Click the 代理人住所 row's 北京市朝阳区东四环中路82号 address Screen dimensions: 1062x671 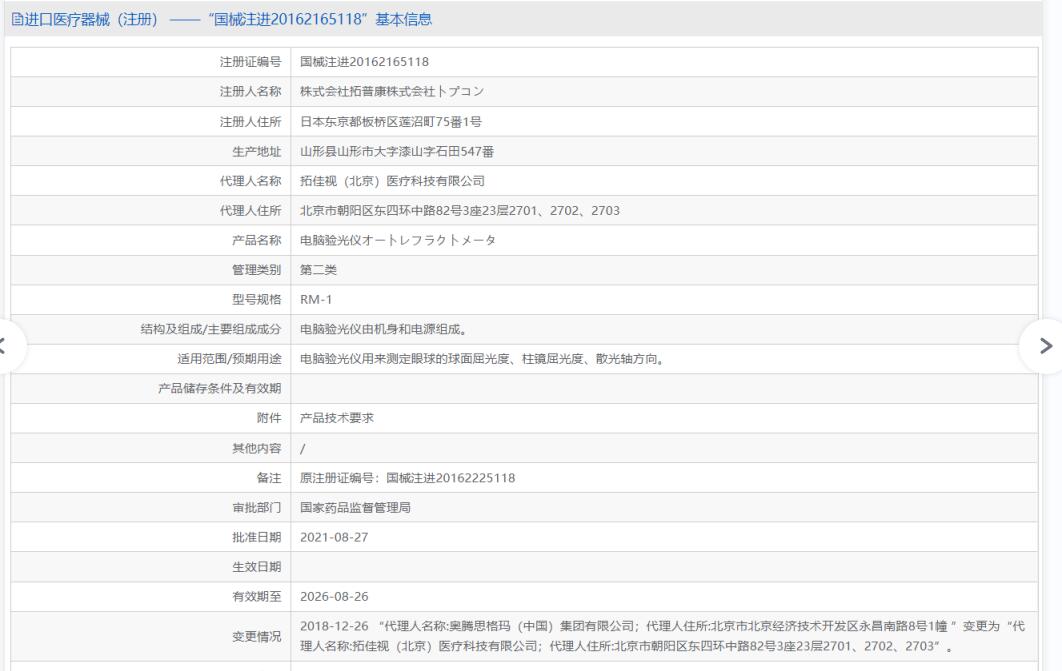click(x=460, y=211)
